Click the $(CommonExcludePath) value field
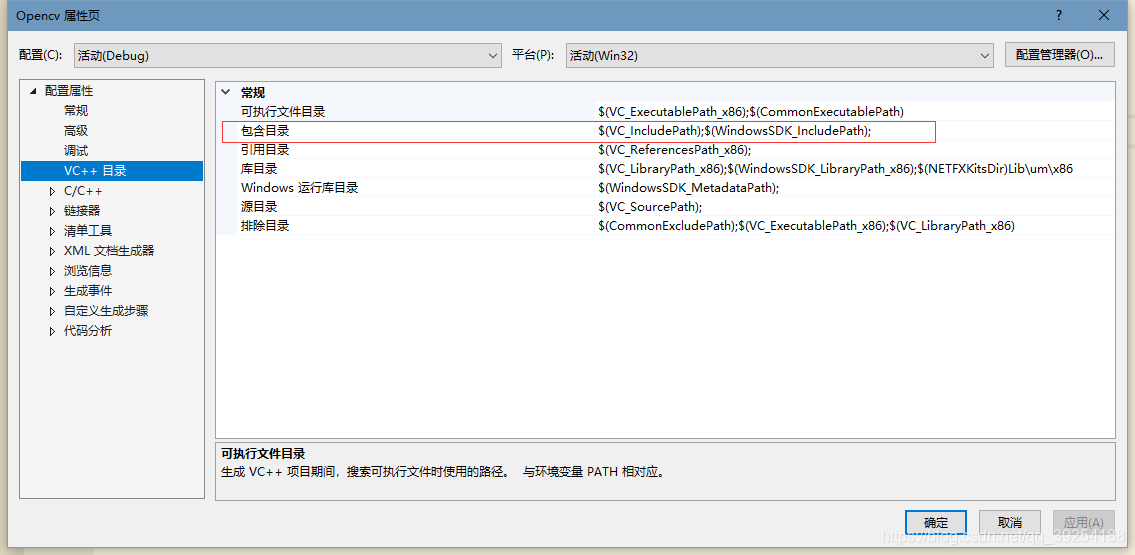 point(854,226)
